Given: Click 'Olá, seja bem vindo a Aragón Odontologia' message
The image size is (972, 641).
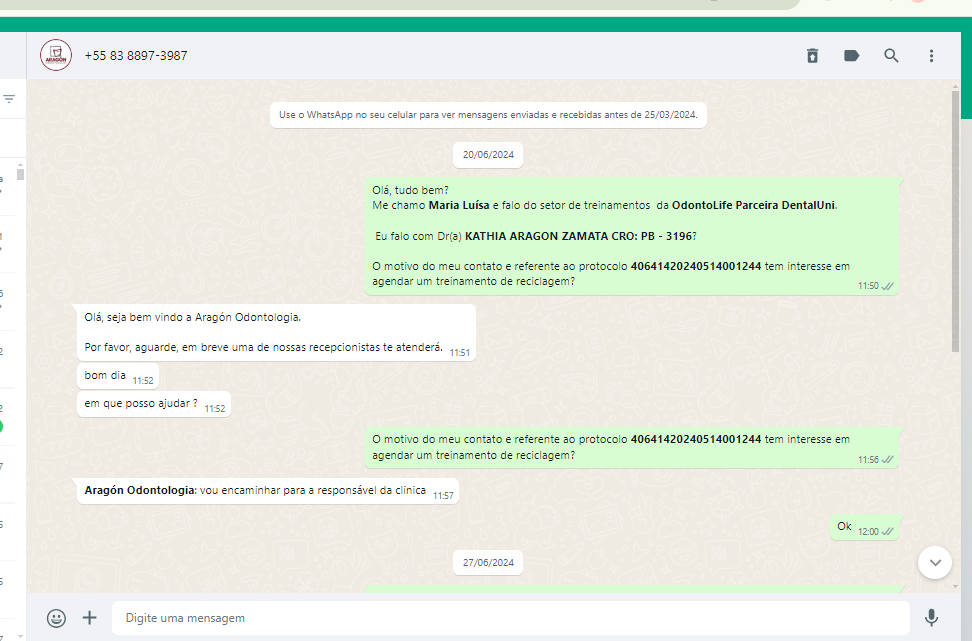Looking at the screenshot, I should pos(276,332).
